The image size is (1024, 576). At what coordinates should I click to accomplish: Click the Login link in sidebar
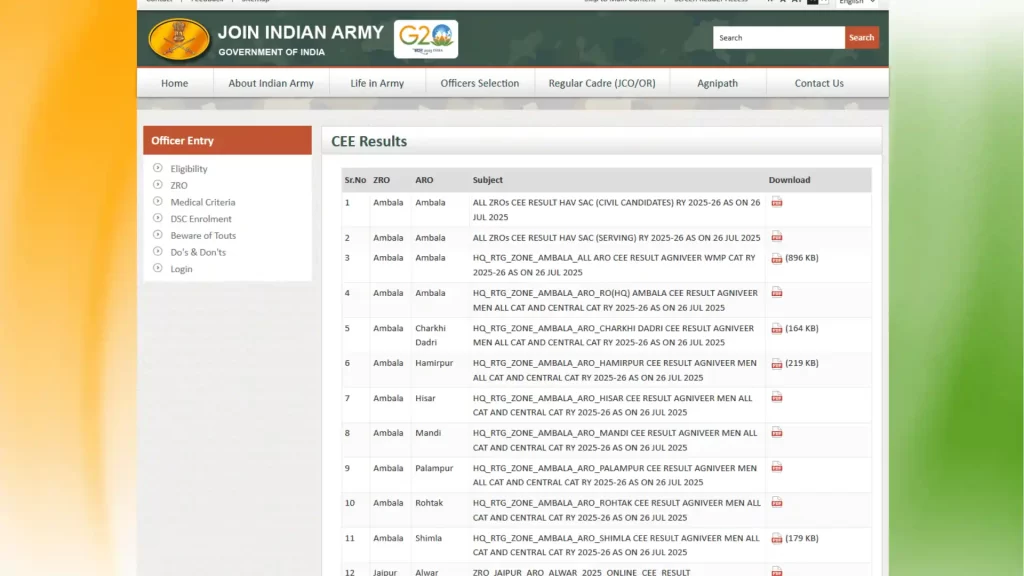point(181,269)
